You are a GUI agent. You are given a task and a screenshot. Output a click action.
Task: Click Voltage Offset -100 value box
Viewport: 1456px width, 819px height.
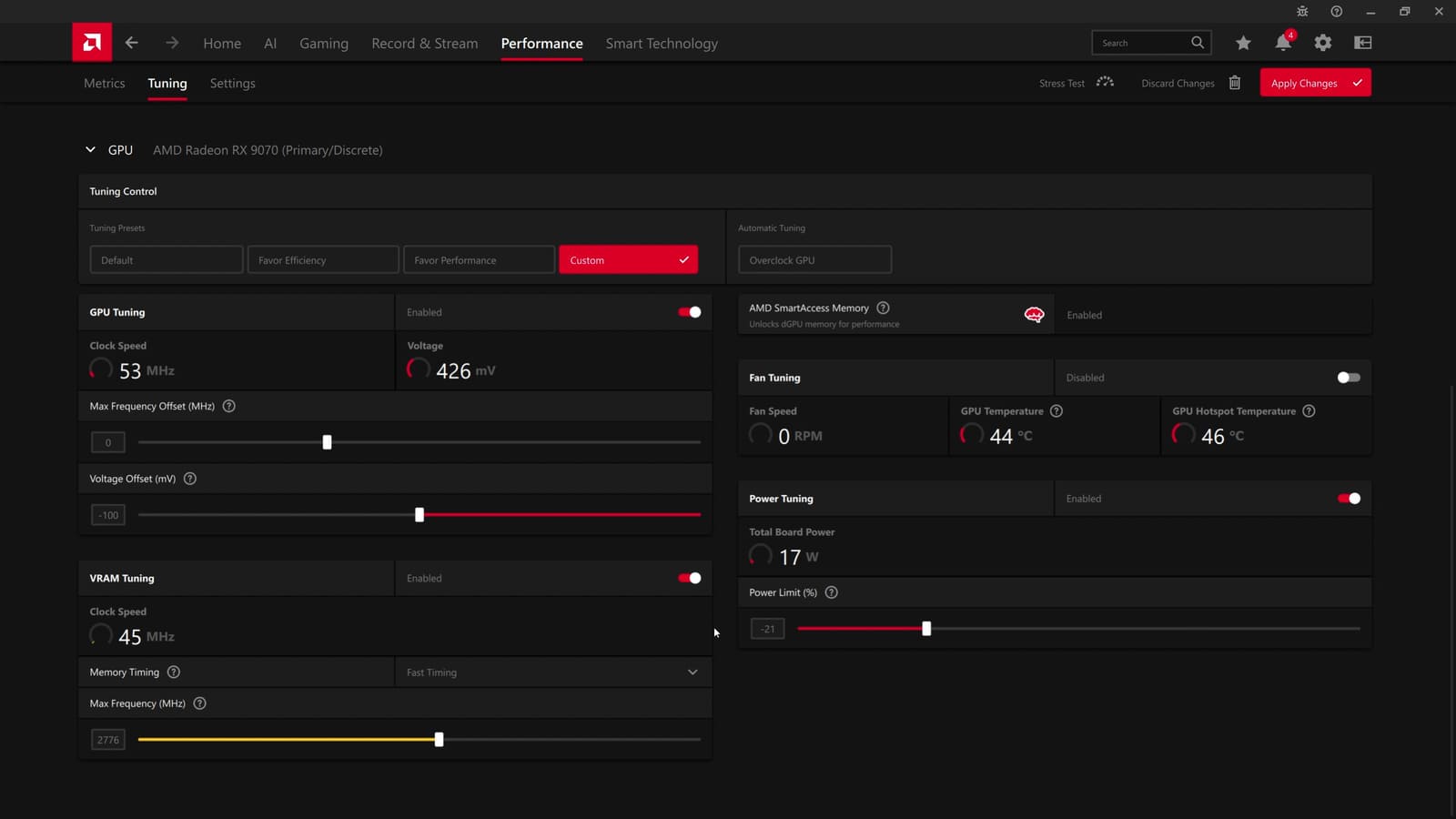tap(108, 515)
